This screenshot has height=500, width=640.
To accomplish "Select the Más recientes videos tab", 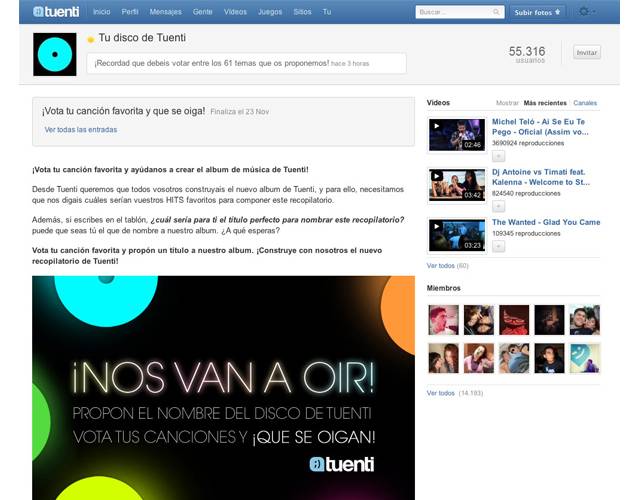I will [545, 103].
